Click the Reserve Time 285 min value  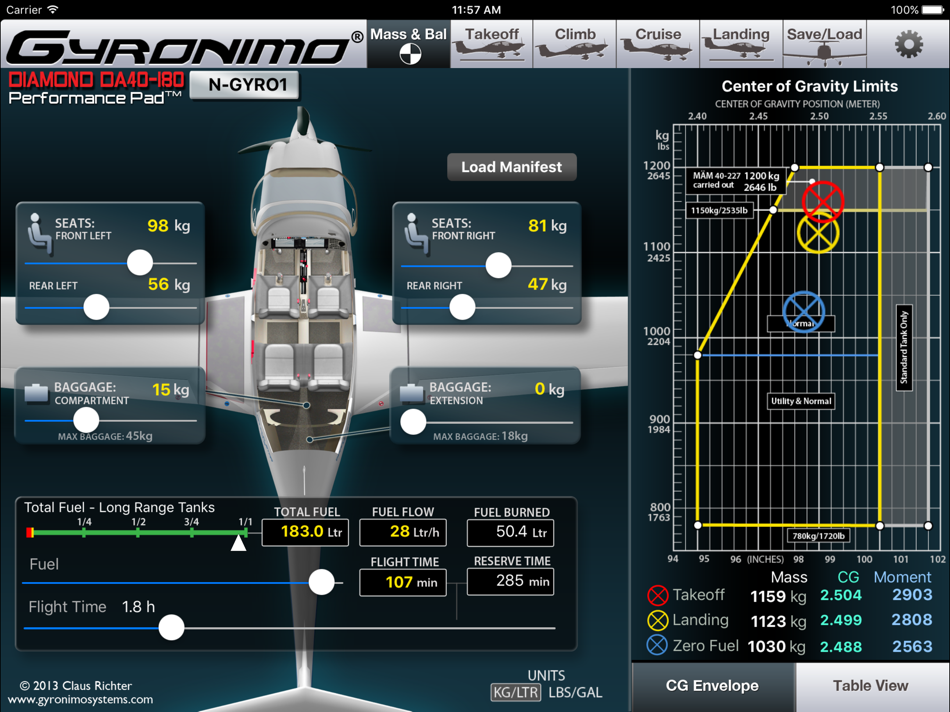pyautogui.click(x=511, y=581)
